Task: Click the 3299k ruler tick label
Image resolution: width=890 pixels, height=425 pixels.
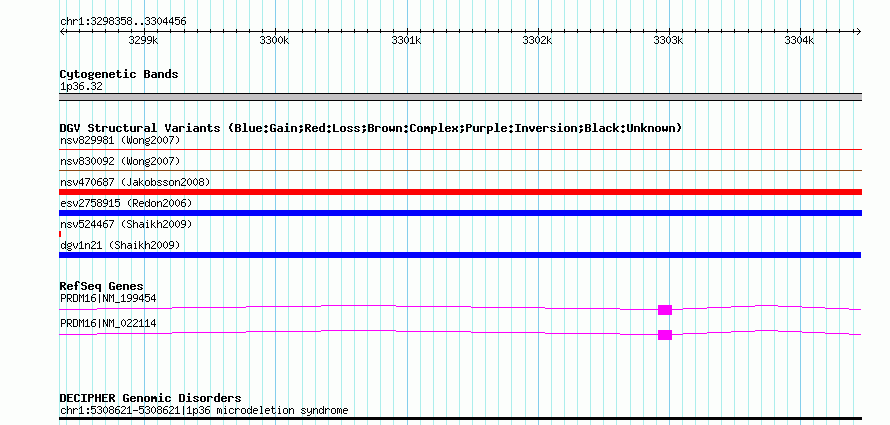Action: pos(143,40)
